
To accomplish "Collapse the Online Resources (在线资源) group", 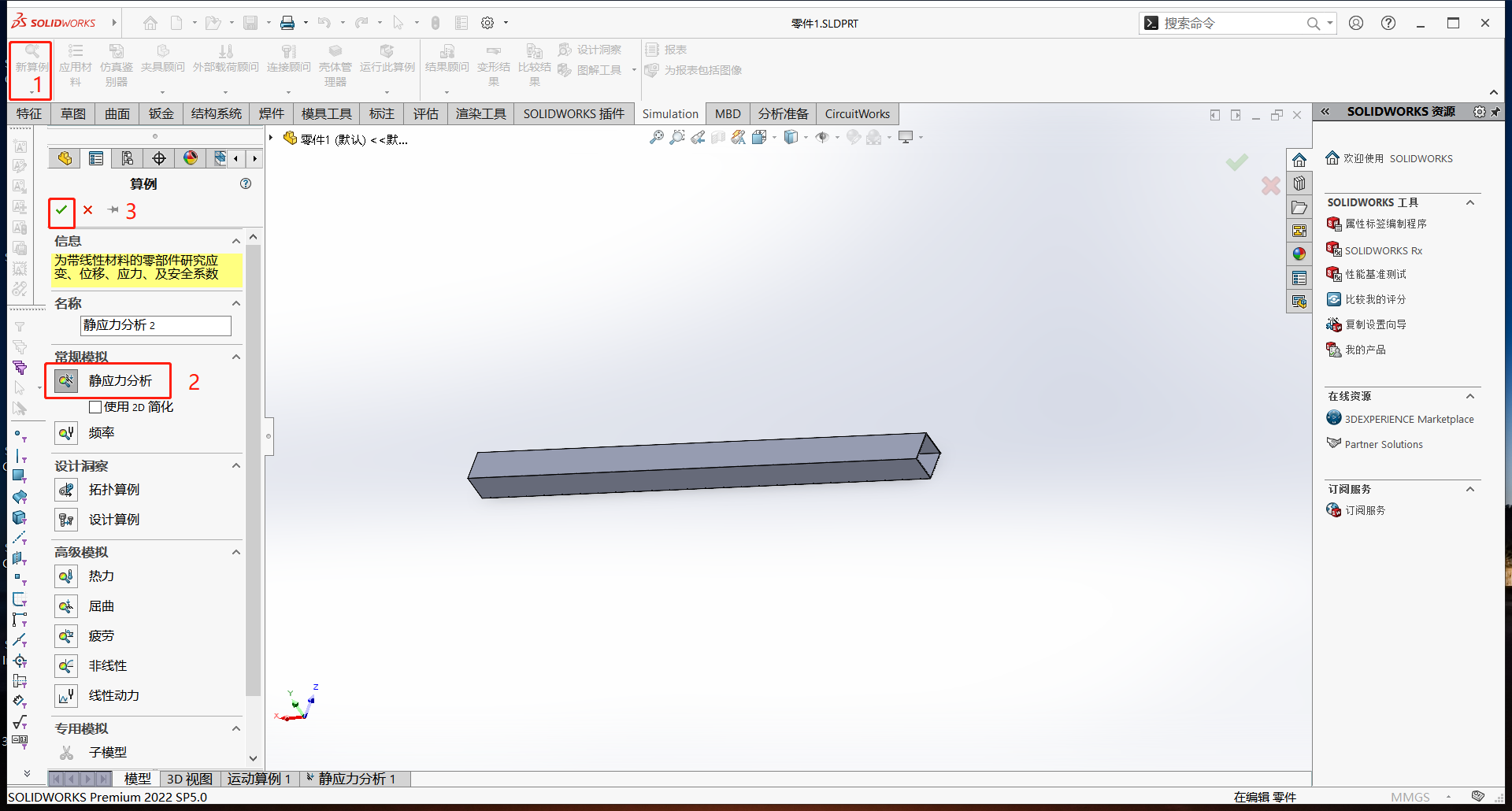I will (1469, 396).
